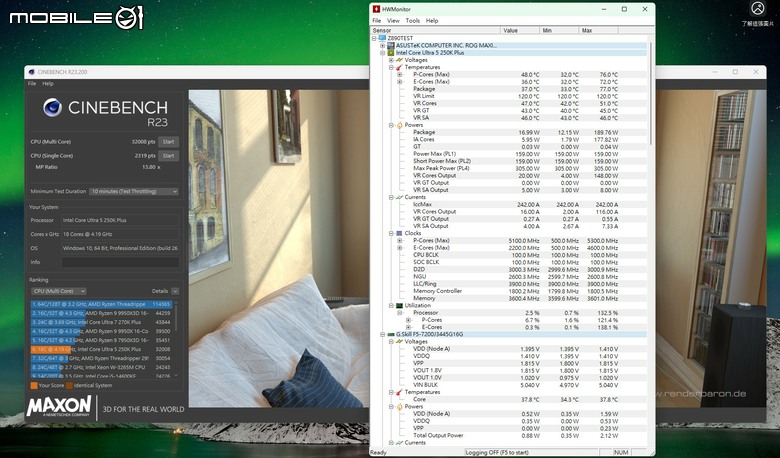Click the CPU Temperatures thermometer icon above P-Cores (Max)

pos(399,67)
